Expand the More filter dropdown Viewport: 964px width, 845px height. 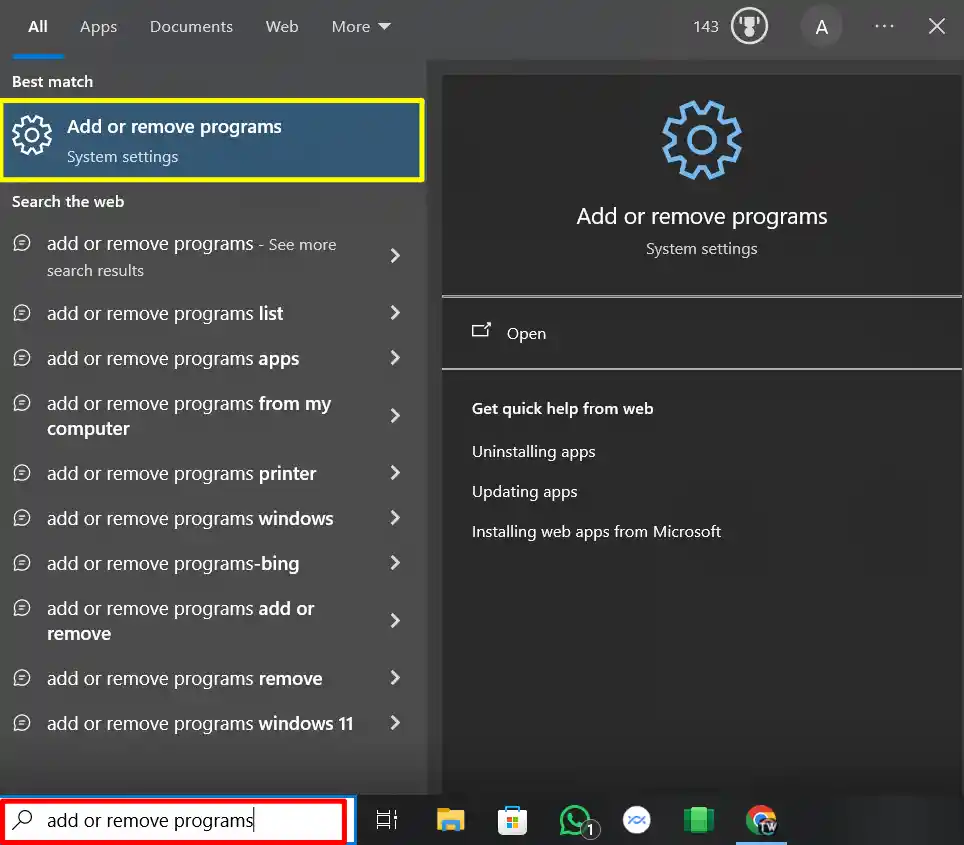point(360,26)
